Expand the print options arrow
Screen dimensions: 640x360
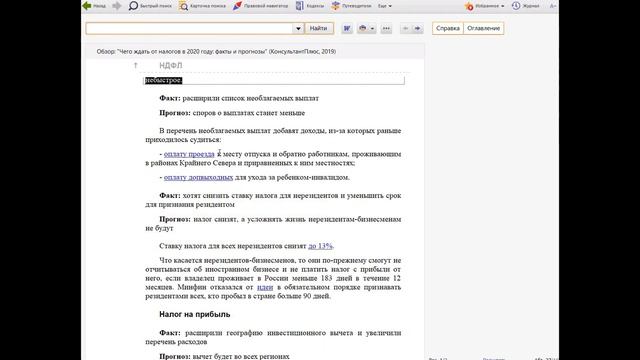pyautogui.click(x=372, y=29)
